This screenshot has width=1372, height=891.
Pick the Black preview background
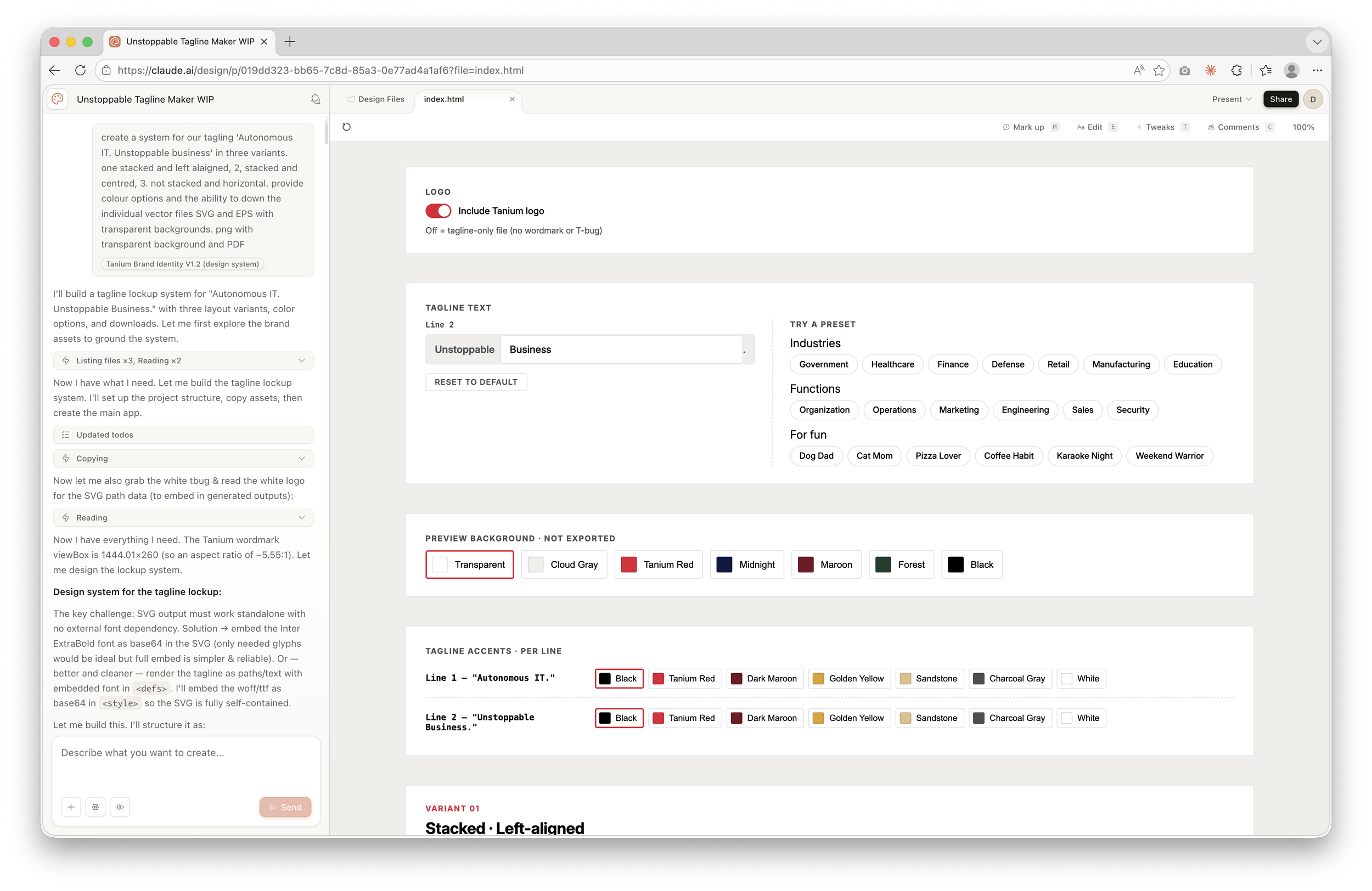click(x=971, y=564)
